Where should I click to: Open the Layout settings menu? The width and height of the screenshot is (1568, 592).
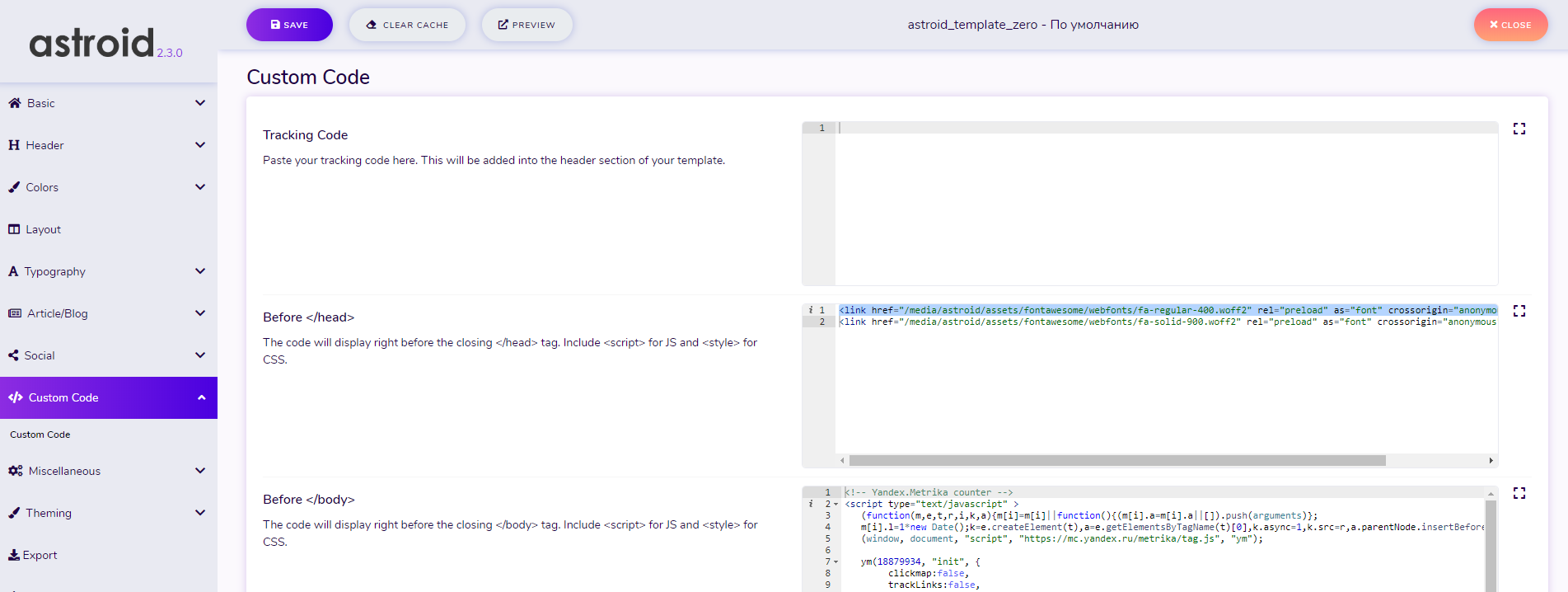coord(109,229)
